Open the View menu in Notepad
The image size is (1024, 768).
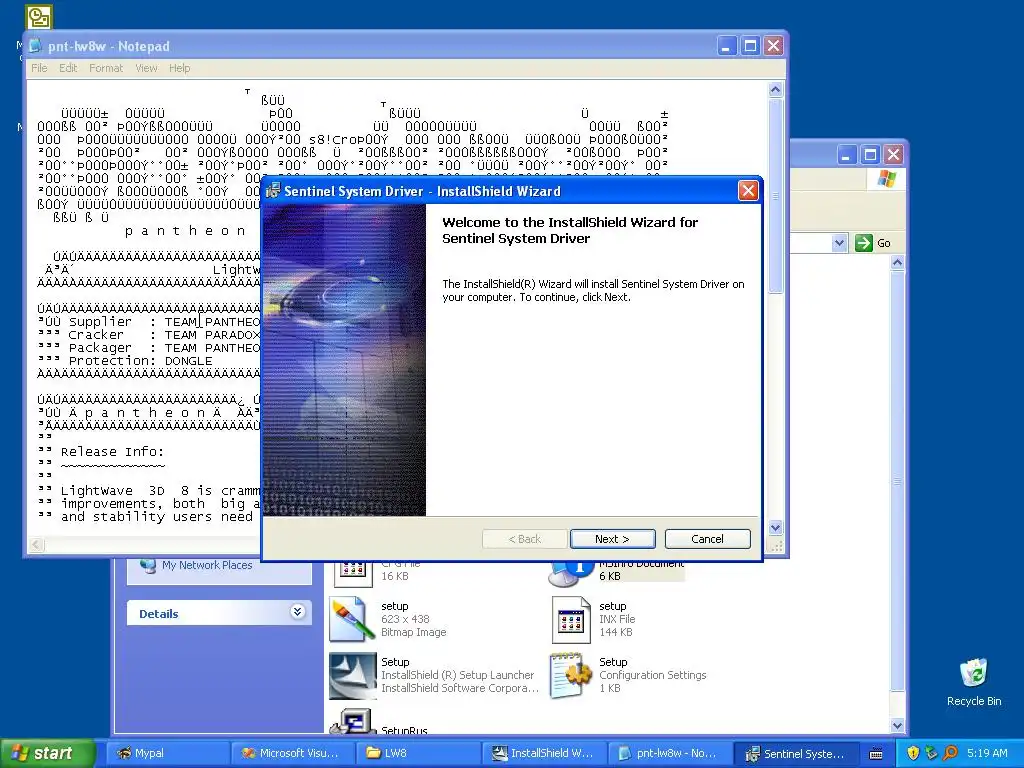[146, 68]
